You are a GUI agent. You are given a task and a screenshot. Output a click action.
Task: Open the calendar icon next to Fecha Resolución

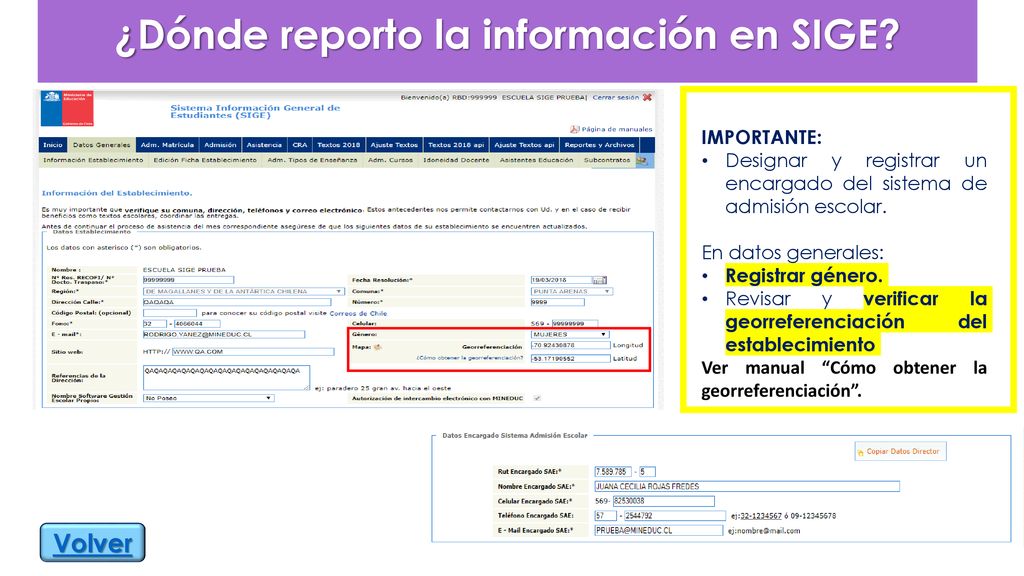tap(599, 280)
